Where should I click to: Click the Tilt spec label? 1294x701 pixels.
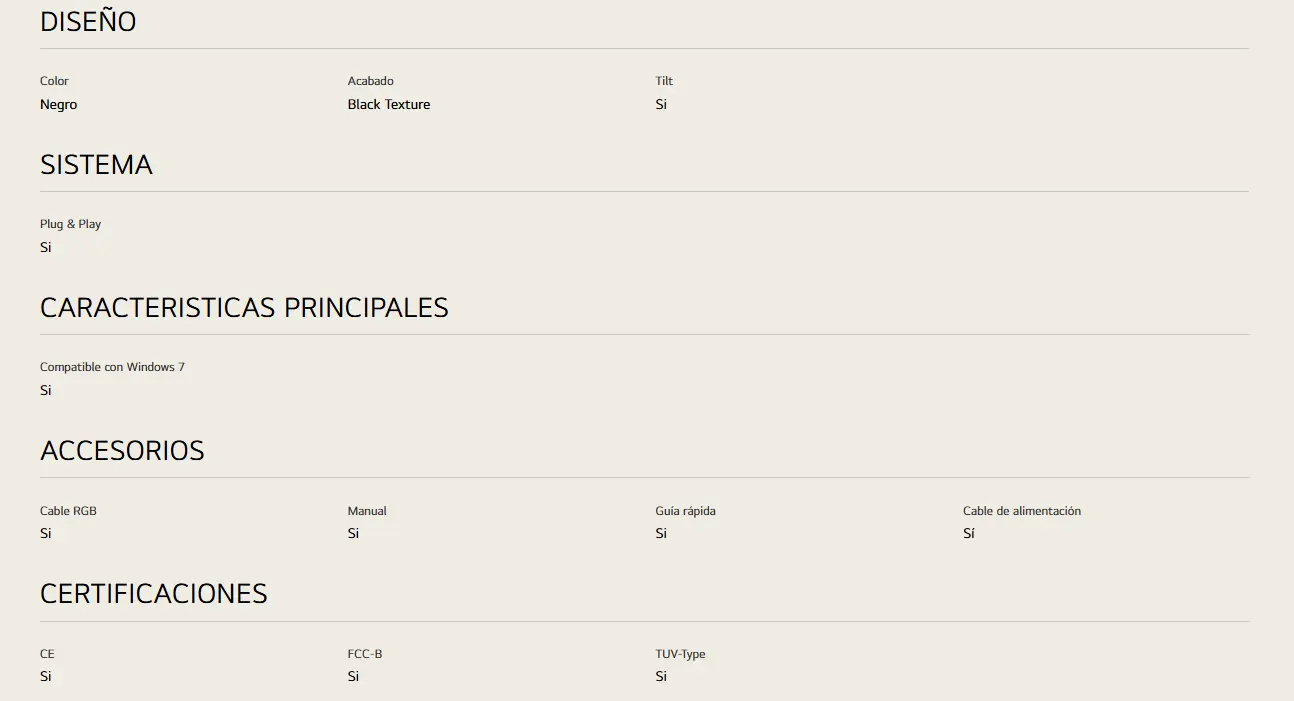[664, 81]
